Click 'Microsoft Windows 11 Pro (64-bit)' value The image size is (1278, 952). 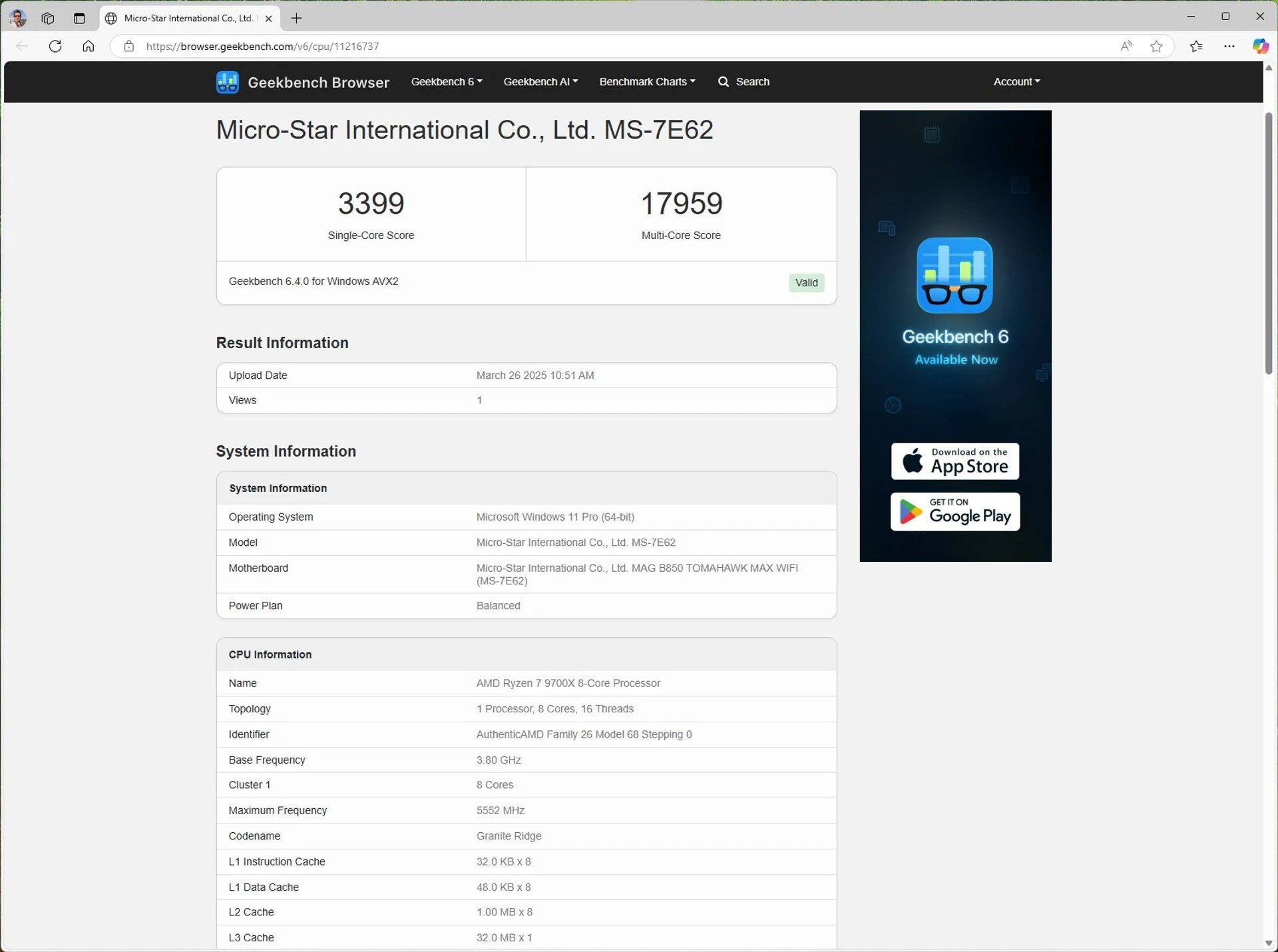[555, 517]
